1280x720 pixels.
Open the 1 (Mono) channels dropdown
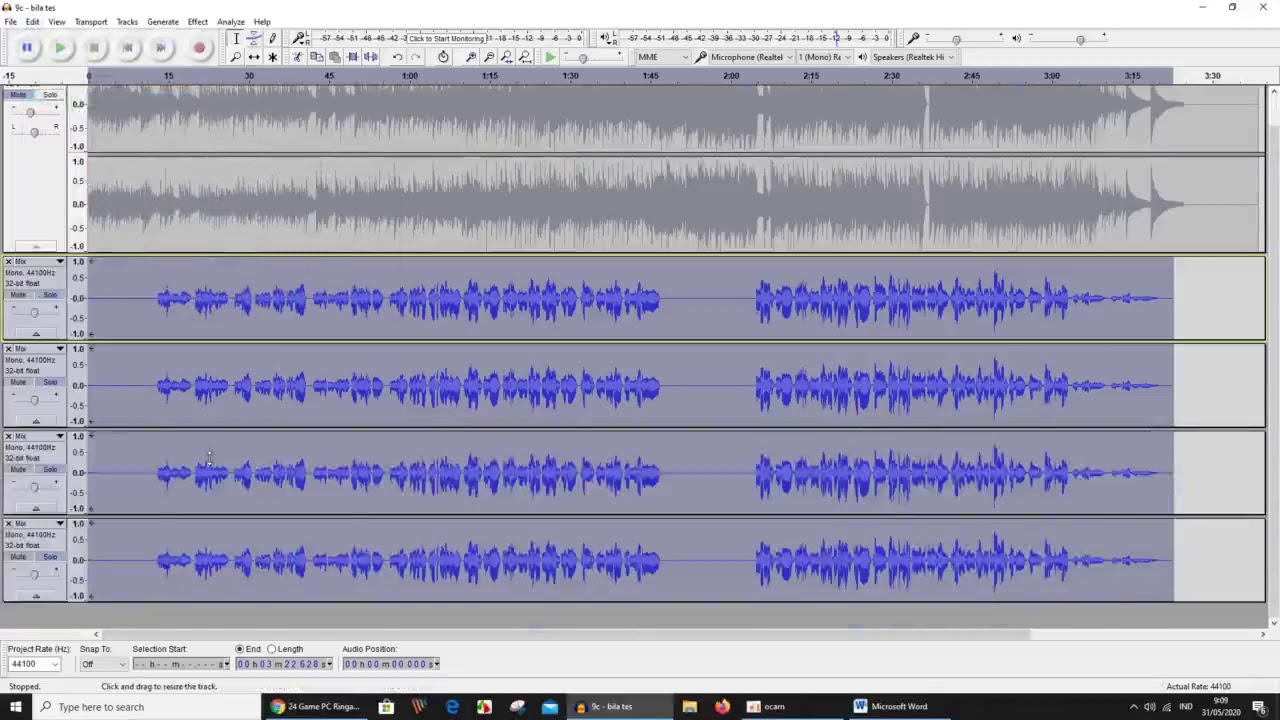tap(824, 57)
